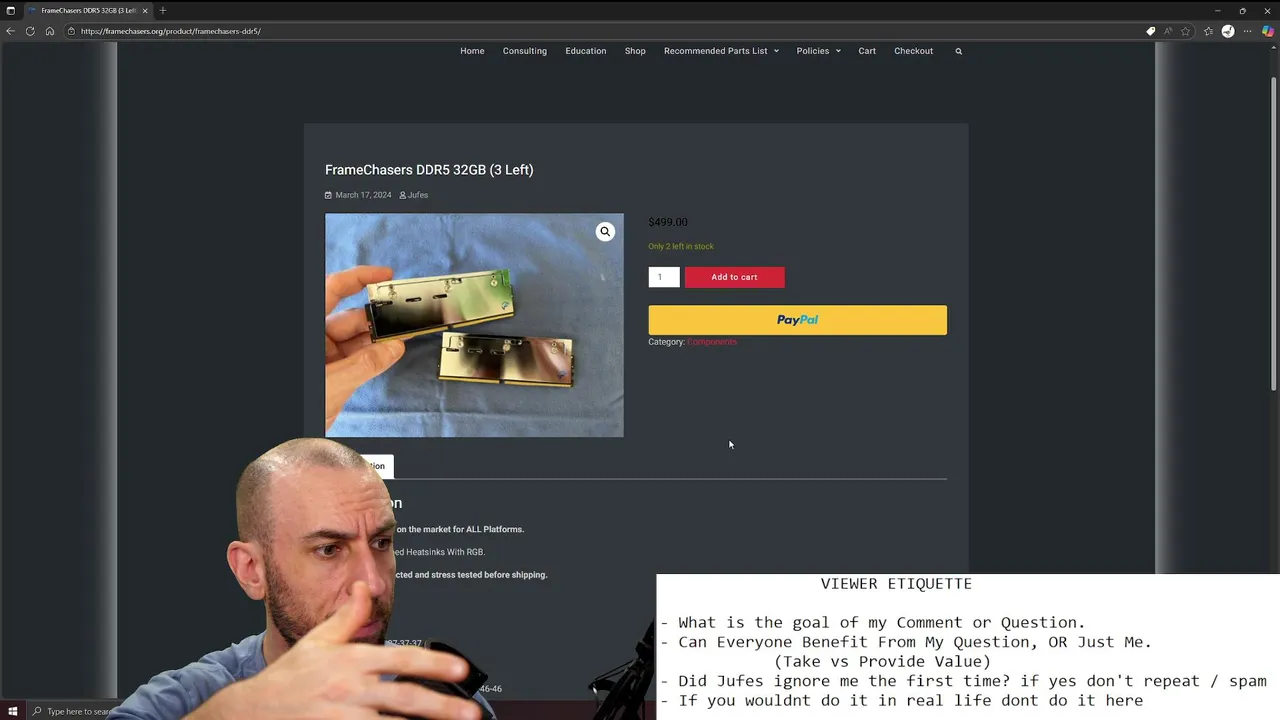1280x720 pixels.
Task: Open the site search magnifier
Action: [x=958, y=51]
